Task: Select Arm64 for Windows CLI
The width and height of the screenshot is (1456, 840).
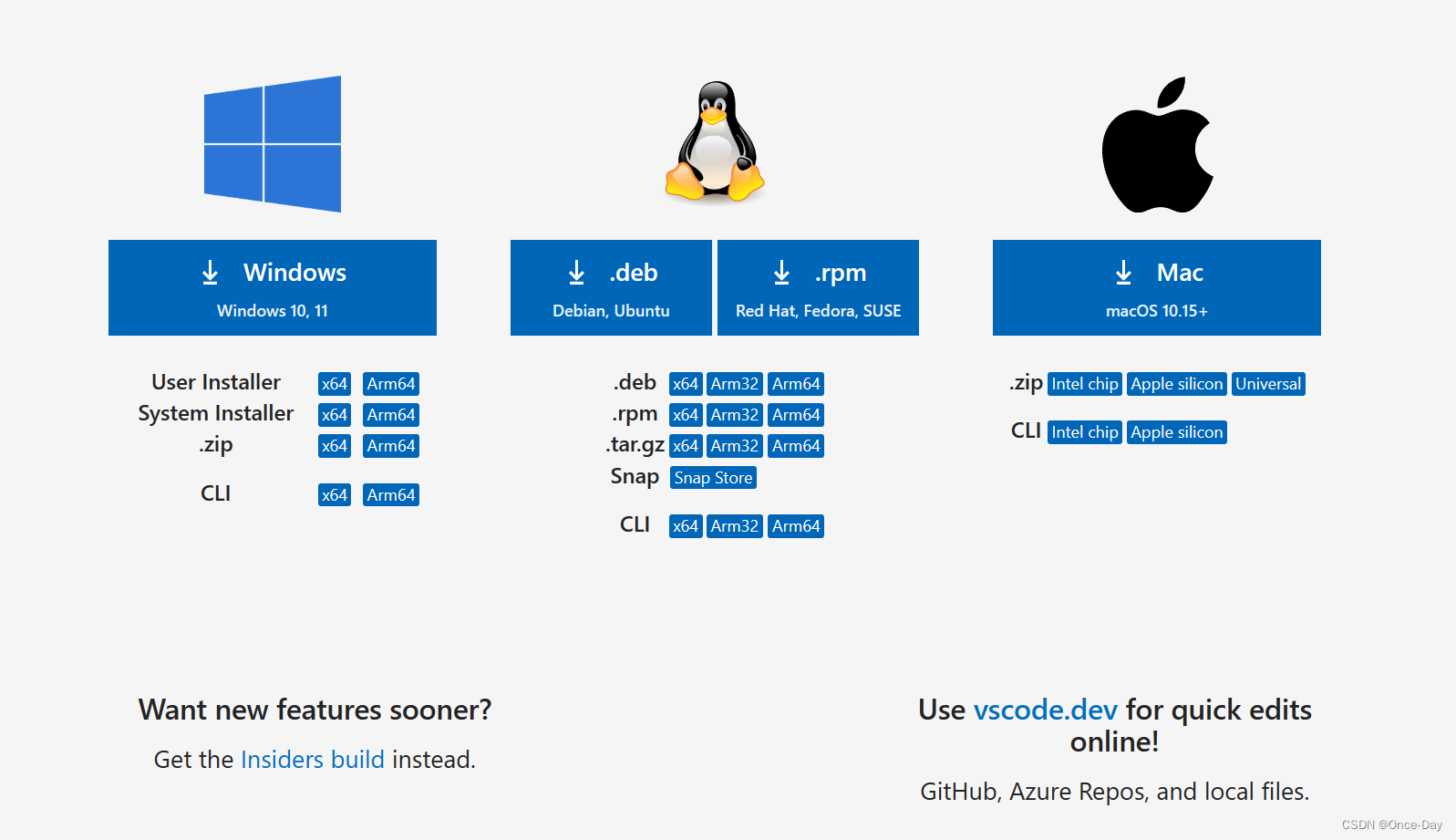Action: click(391, 495)
